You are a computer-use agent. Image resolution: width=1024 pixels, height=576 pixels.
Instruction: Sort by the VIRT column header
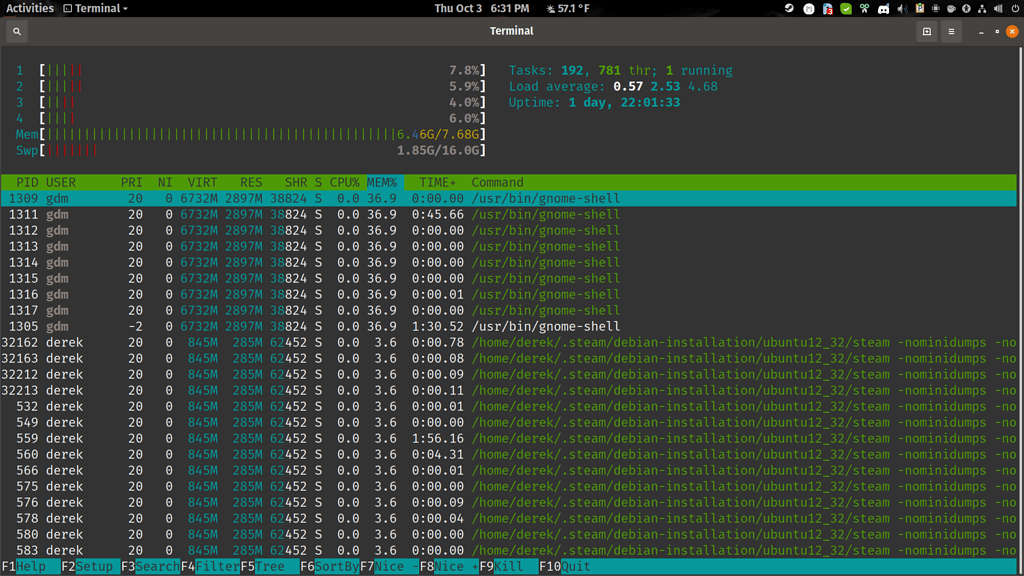pos(202,182)
